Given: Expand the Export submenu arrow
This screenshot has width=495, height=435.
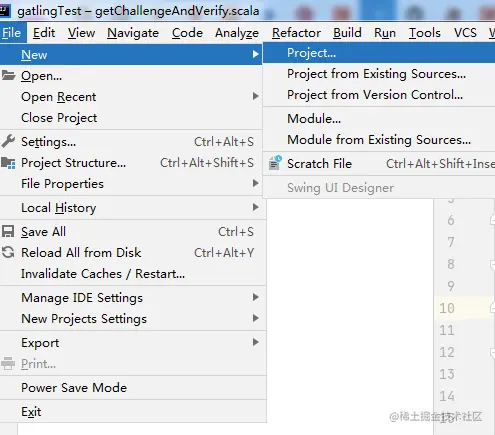Looking at the screenshot, I should click(255, 342).
